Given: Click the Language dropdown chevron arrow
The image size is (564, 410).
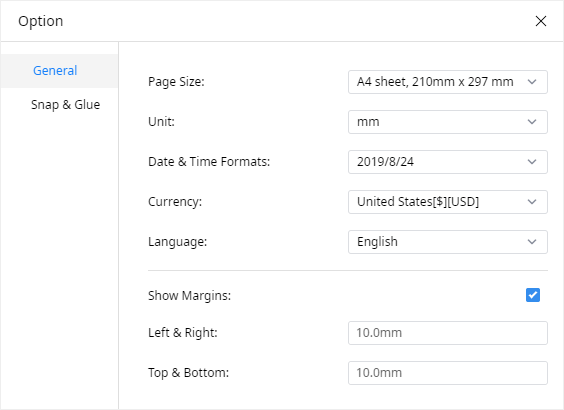Looking at the screenshot, I should [532, 242].
